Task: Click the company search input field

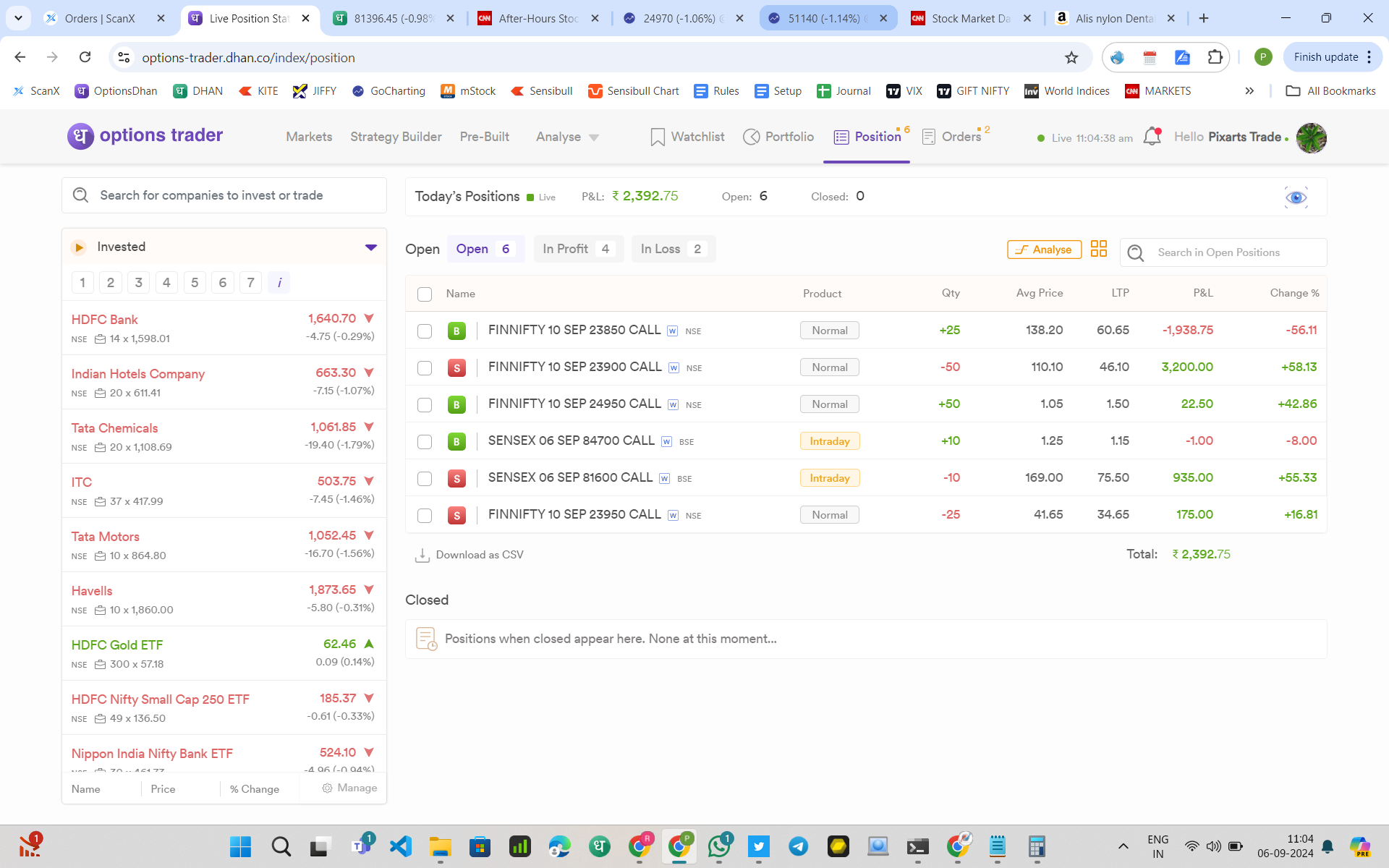Action: tap(224, 195)
